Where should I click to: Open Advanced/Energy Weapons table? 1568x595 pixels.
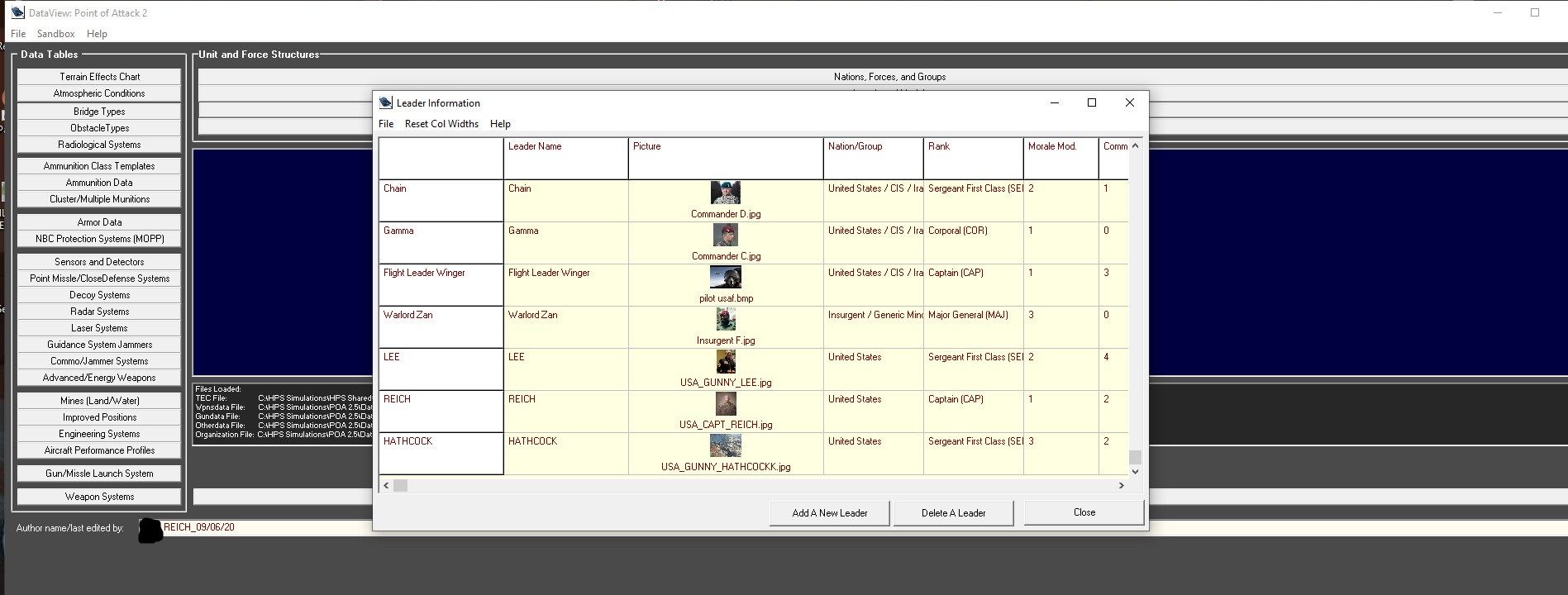[x=99, y=378]
